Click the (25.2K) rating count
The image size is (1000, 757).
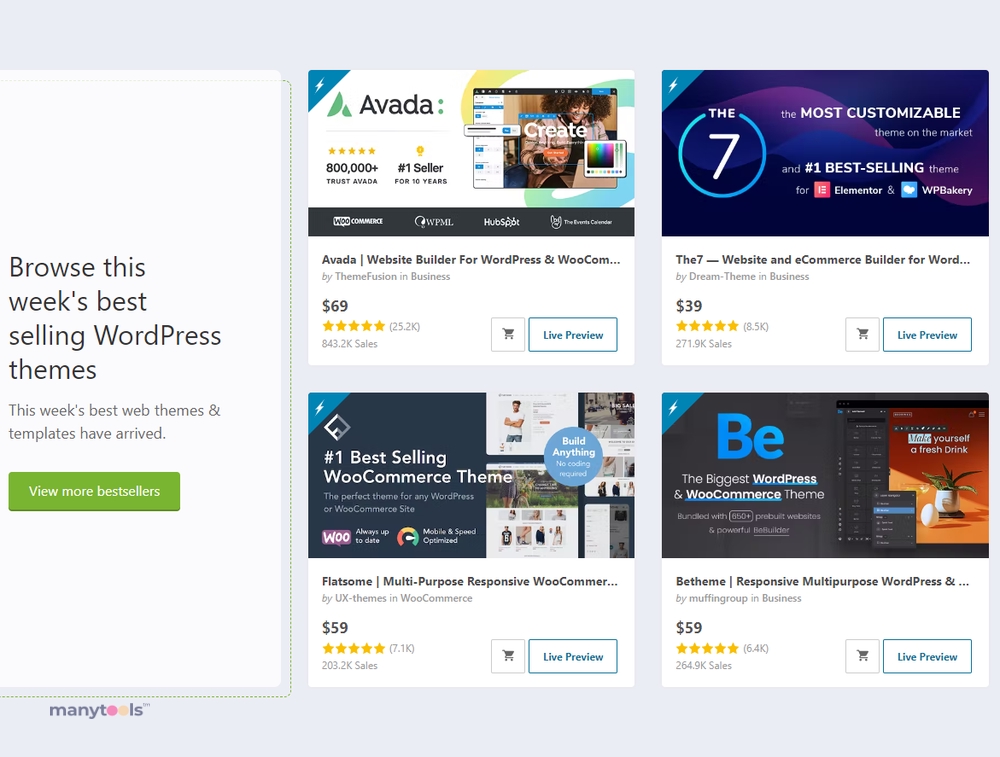[x=404, y=327]
